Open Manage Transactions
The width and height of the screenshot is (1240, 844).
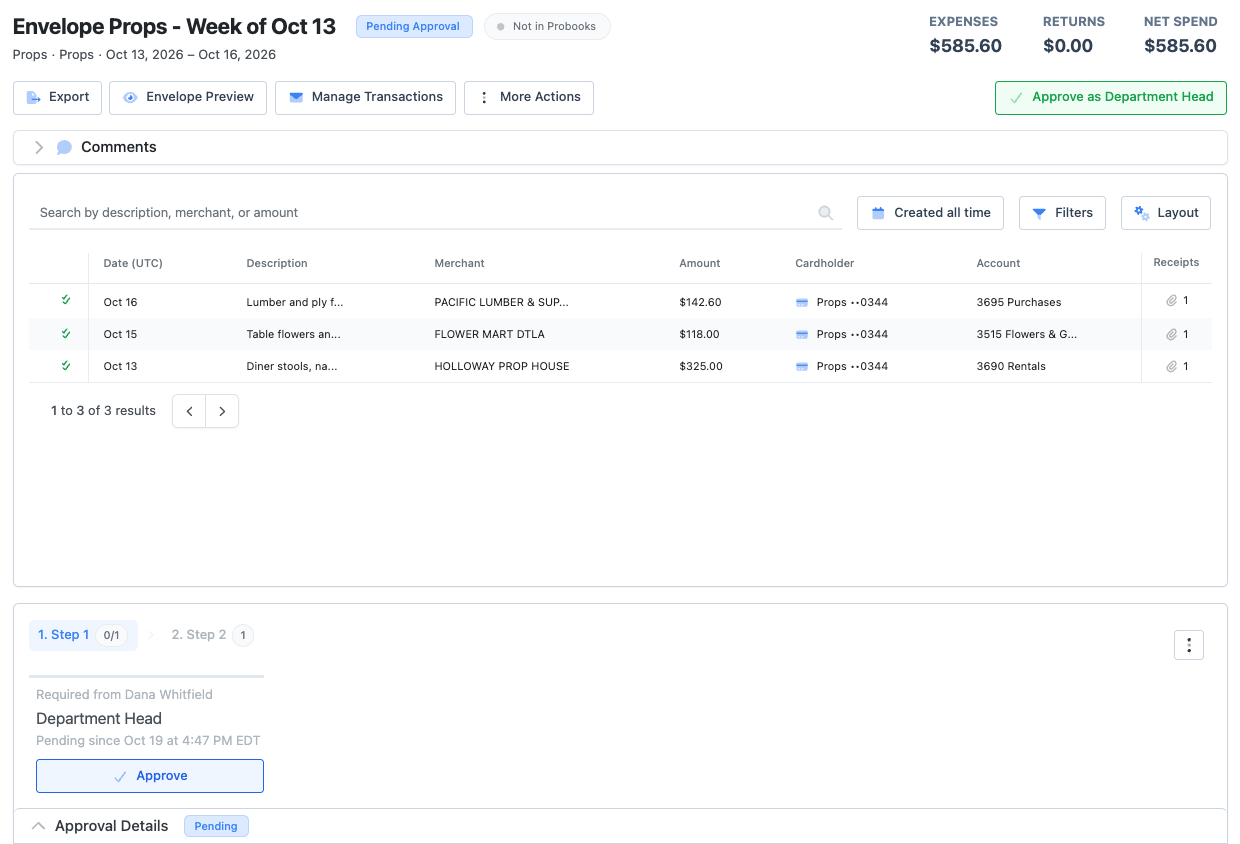tap(365, 98)
